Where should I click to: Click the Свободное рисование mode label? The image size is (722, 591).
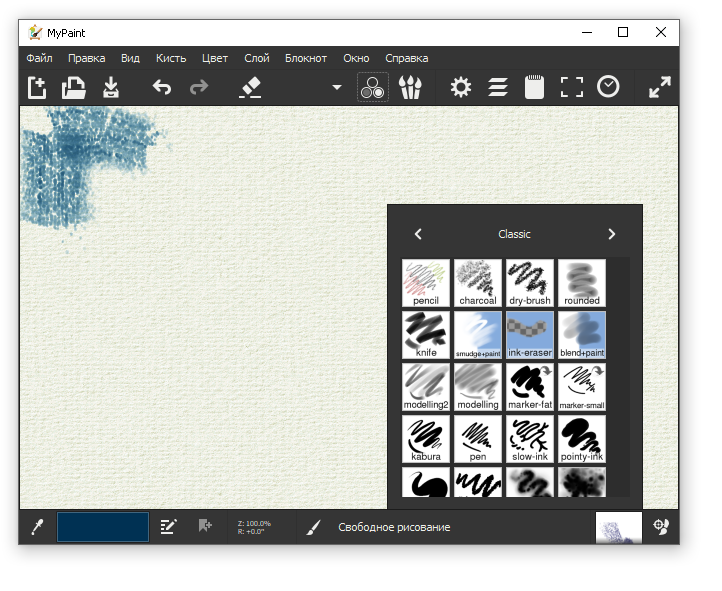[394, 527]
